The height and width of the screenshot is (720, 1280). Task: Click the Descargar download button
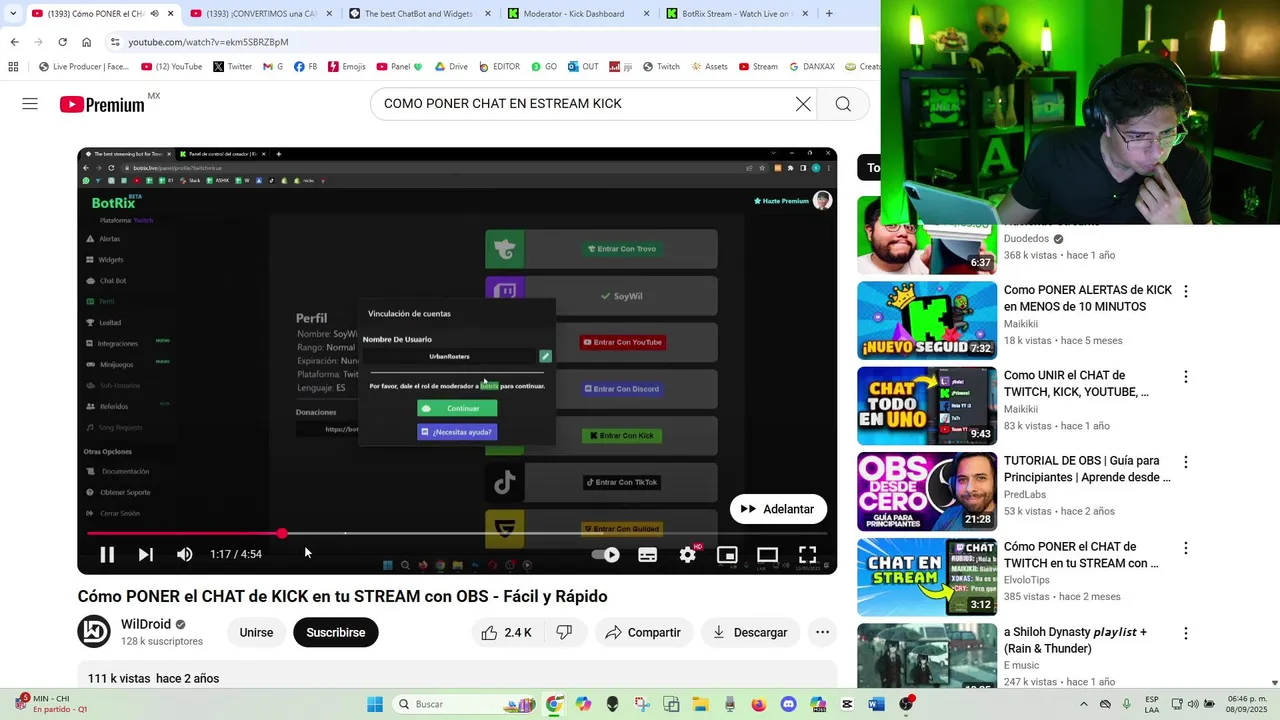click(x=750, y=632)
